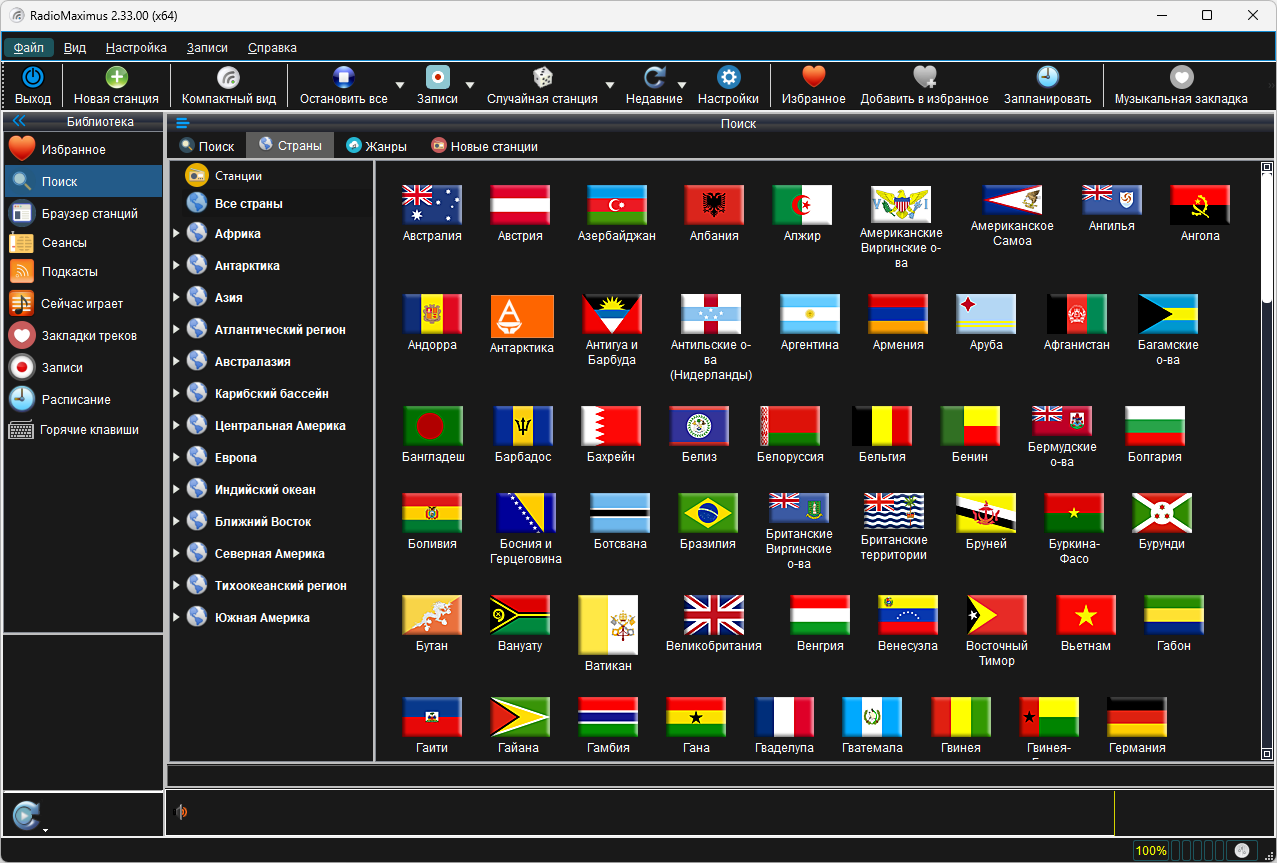Viewport: 1277px width, 863px height.
Task: Open the Recent stations dropdown arrow
Action: [682, 86]
